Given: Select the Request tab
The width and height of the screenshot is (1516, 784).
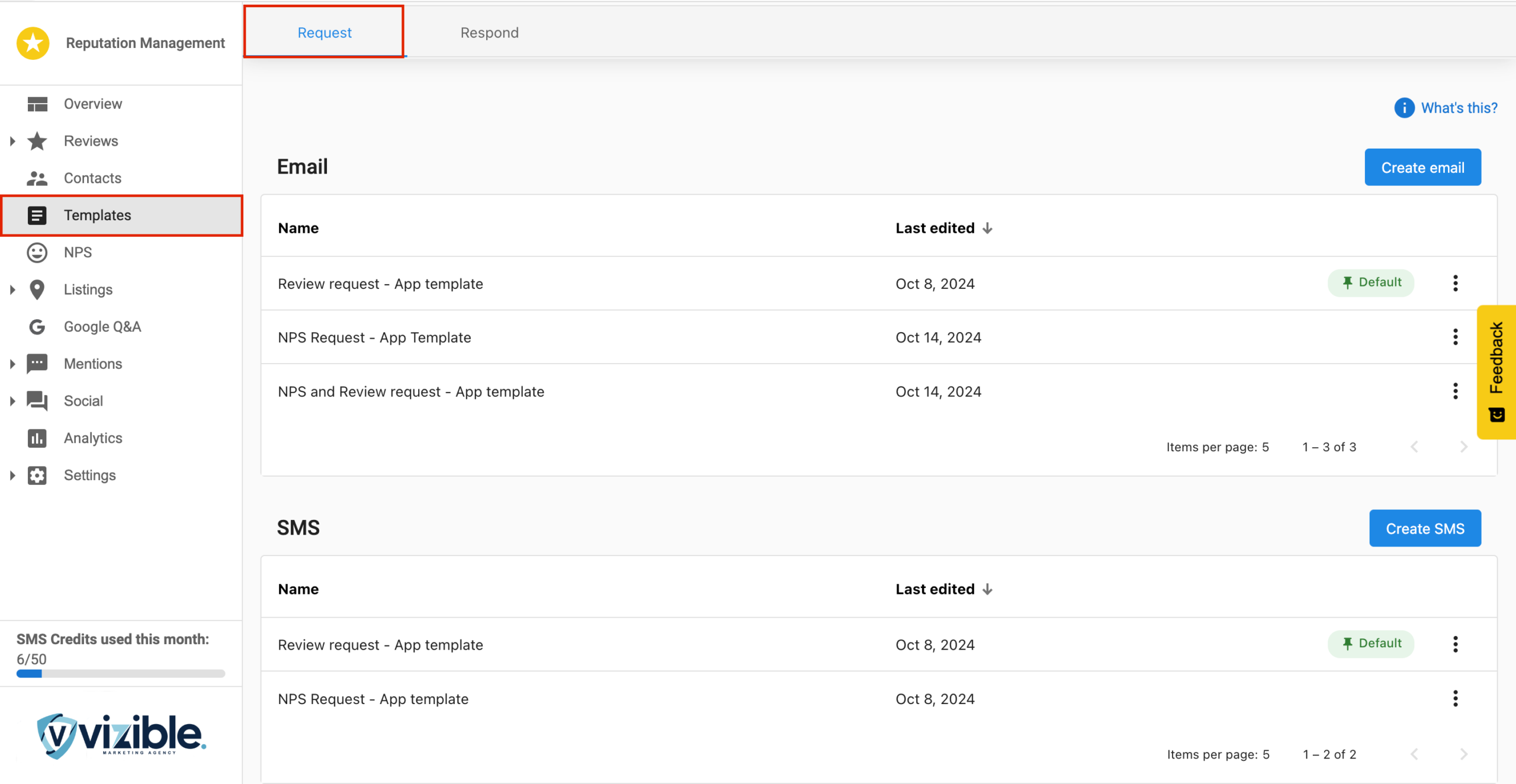Looking at the screenshot, I should (x=325, y=33).
